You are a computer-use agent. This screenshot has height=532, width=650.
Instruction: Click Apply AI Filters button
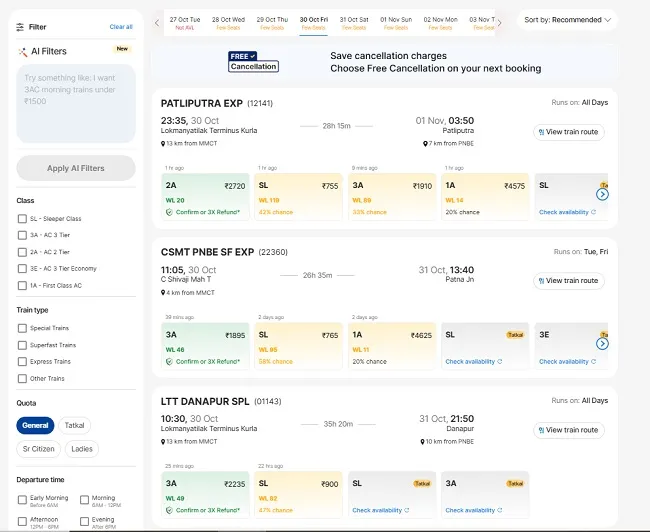[x=76, y=168]
